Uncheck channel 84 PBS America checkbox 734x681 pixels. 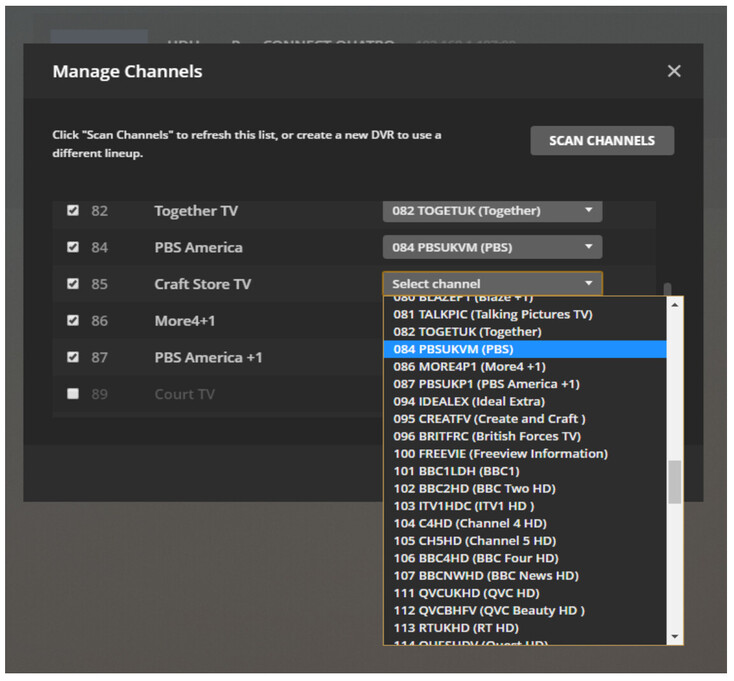pos(73,247)
